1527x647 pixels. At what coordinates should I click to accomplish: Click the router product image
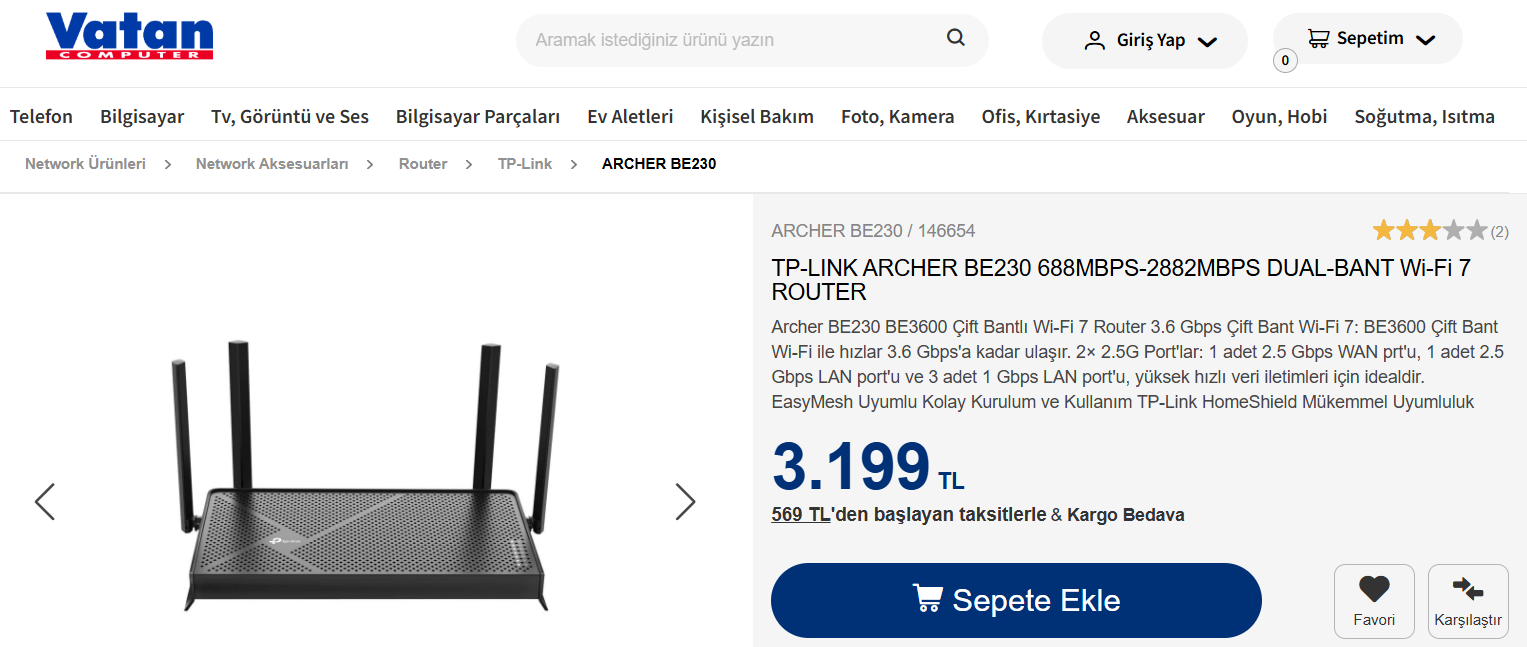366,476
